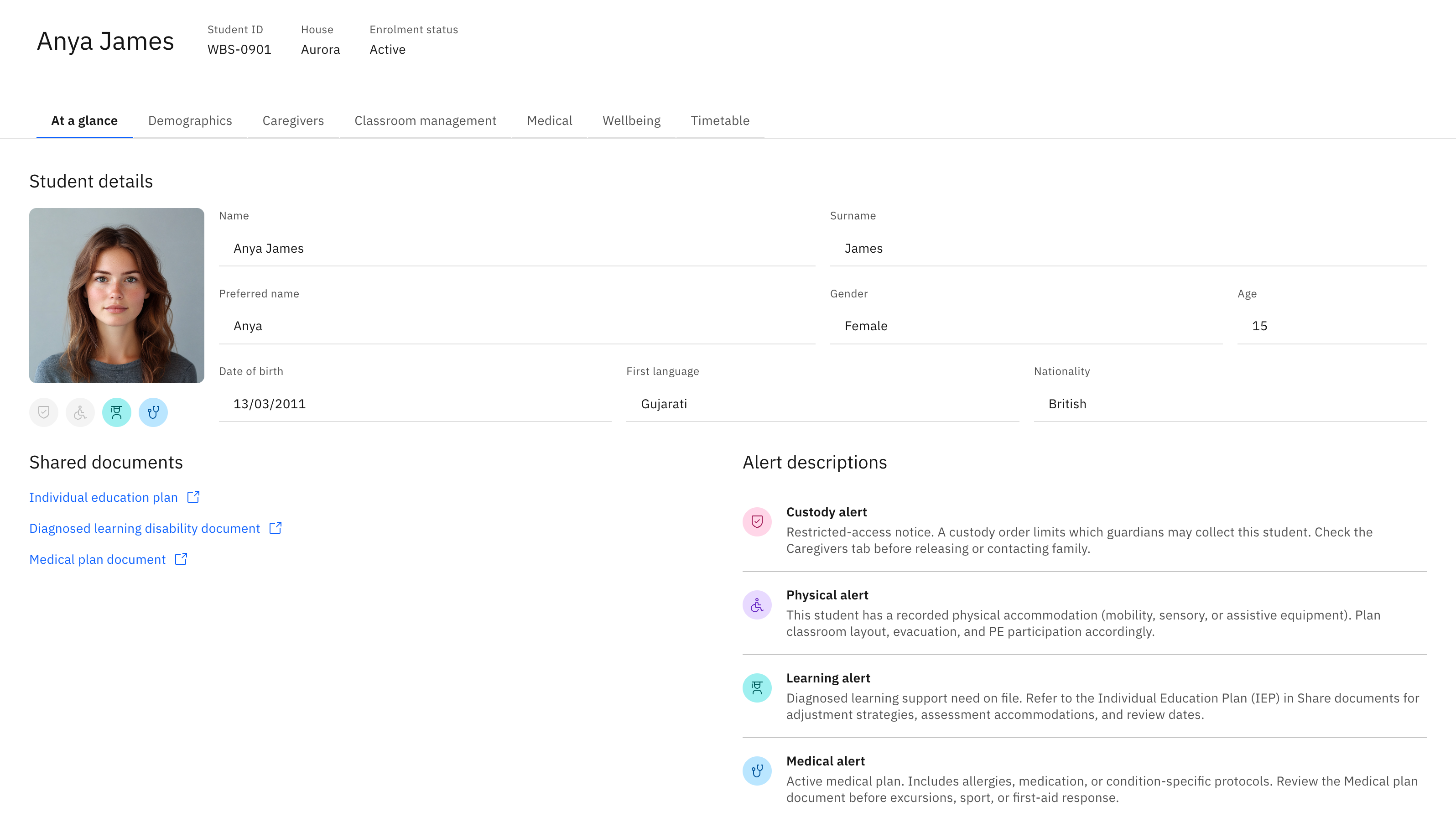
Task: Click the custody shield icon under the photo
Action: coord(43,412)
